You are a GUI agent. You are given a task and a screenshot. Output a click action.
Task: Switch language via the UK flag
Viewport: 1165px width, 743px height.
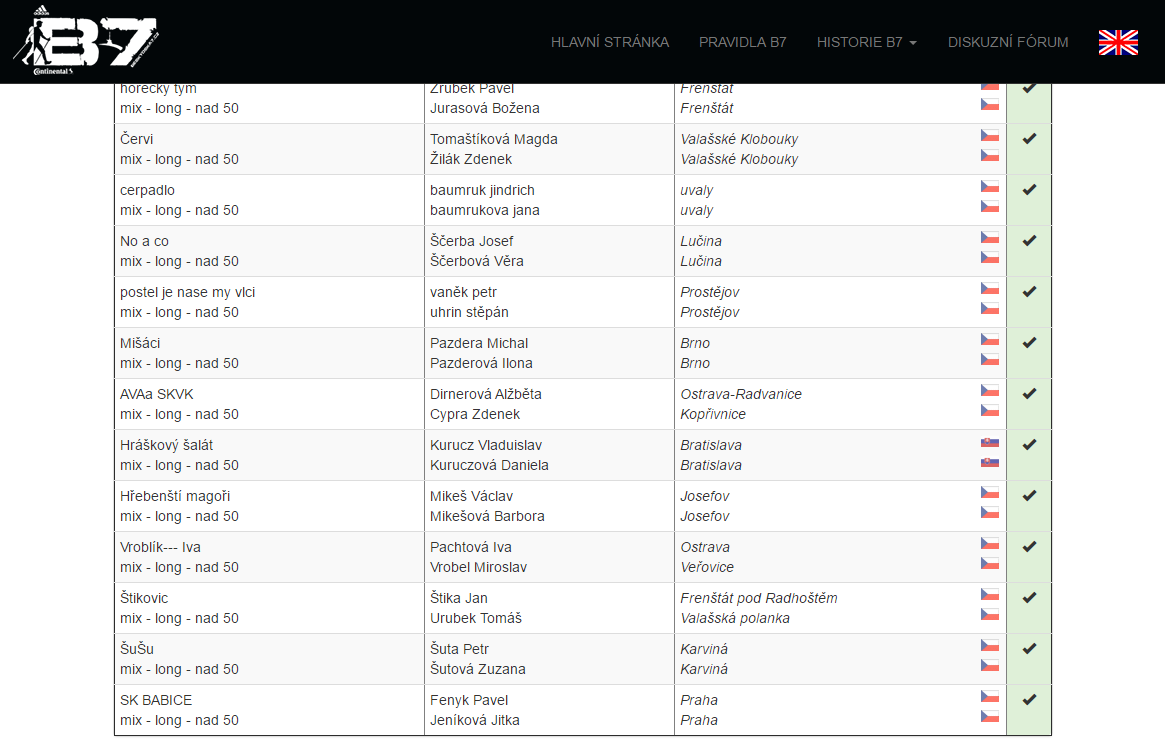click(x=1118, y=42)
